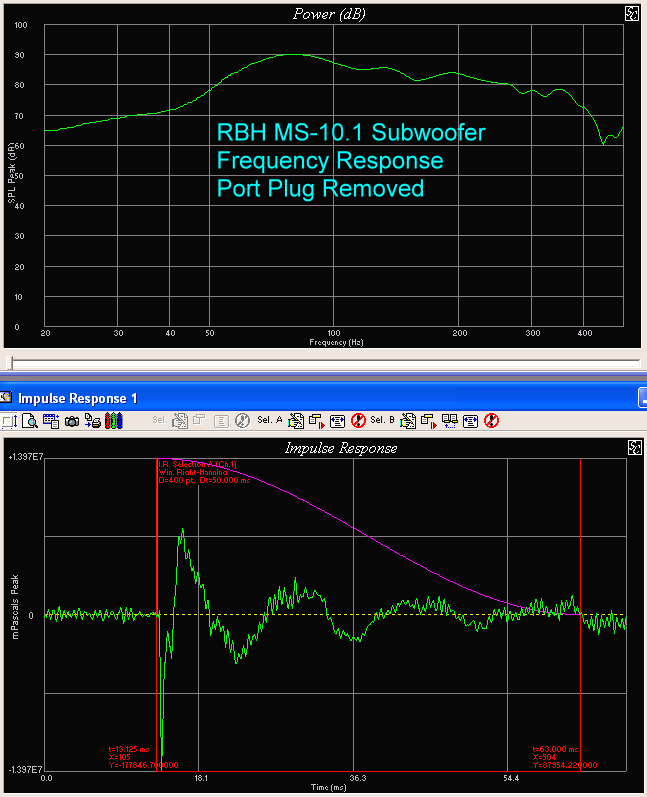Screen dimensions: 647x797
Task: Click the 'I.R. Selection A (Ch.1)' annotation
Action: [197, 464]
